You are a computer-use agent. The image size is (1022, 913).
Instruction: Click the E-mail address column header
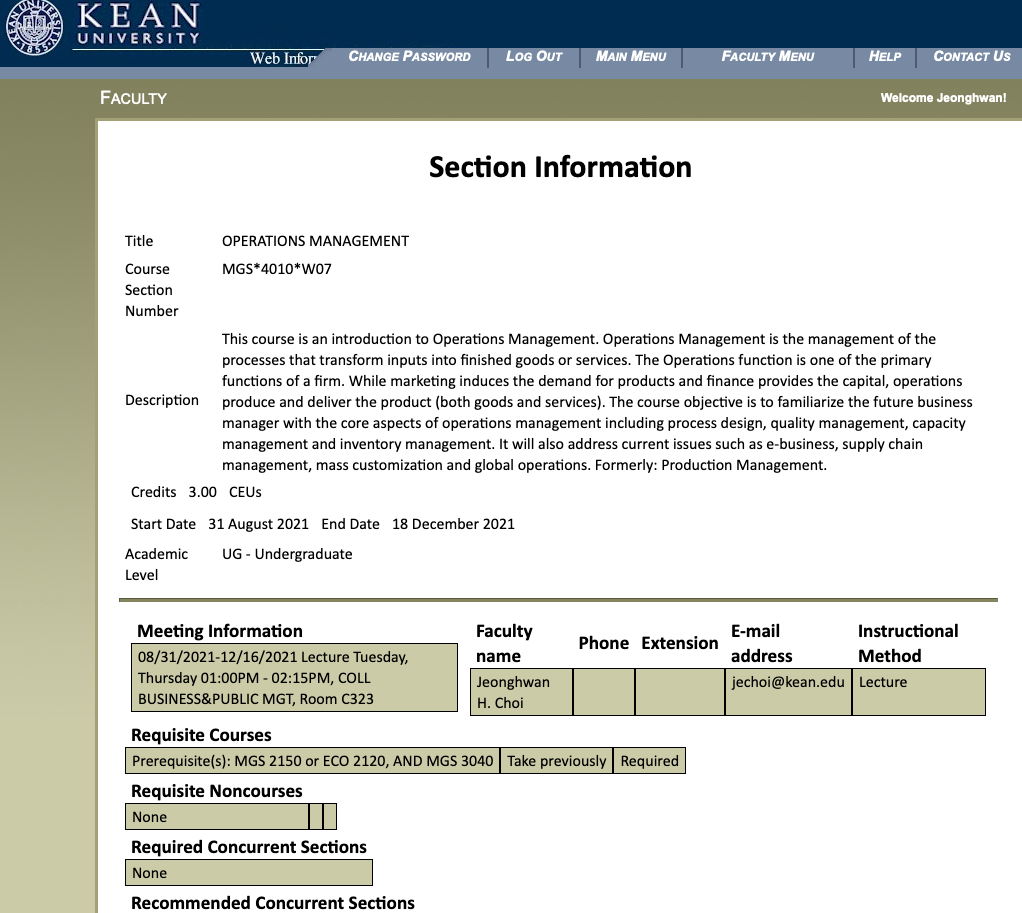(761, 643)
